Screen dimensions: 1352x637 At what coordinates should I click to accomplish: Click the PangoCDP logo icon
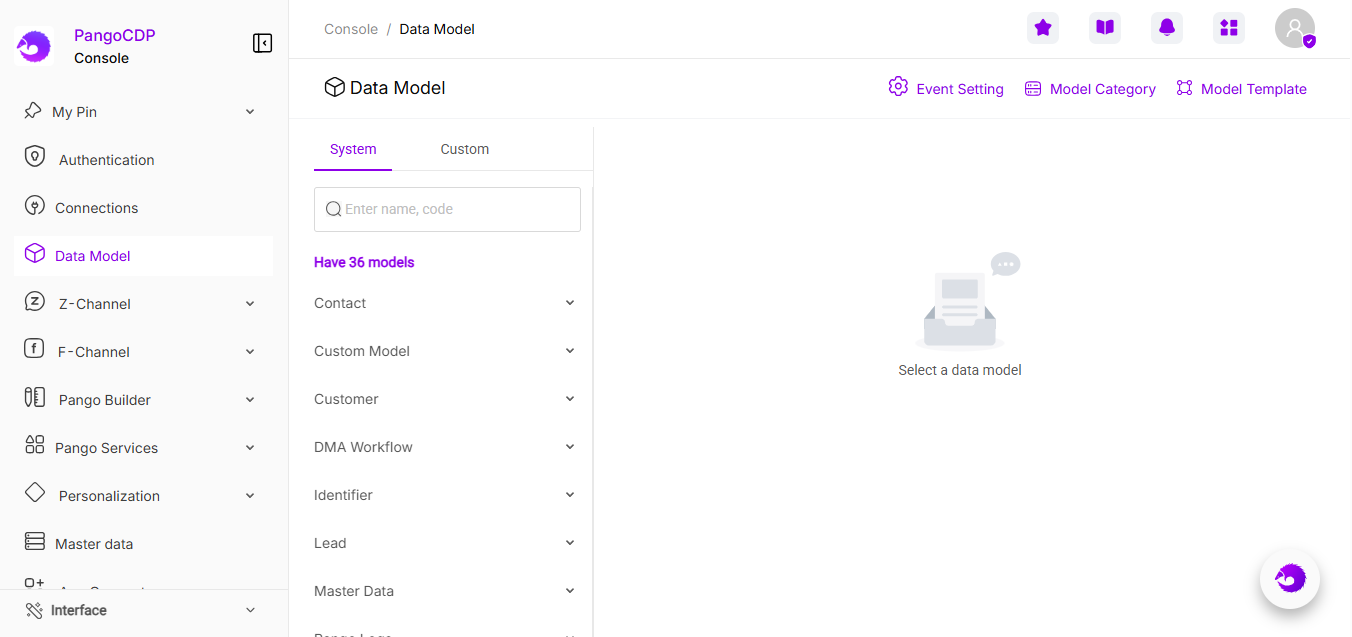[x=34, y=46]
